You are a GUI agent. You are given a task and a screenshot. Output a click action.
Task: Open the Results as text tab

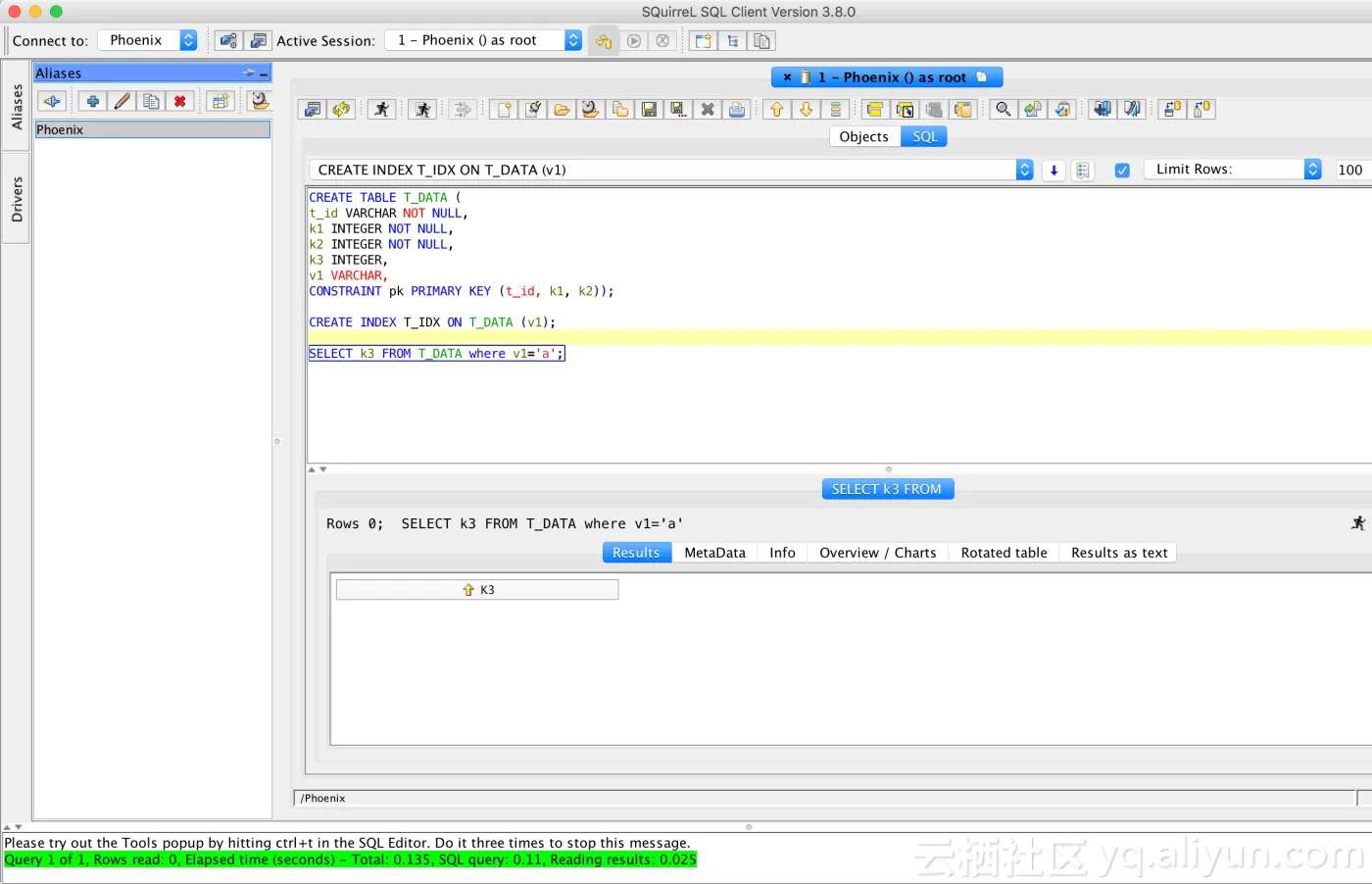coord(1119,553)
